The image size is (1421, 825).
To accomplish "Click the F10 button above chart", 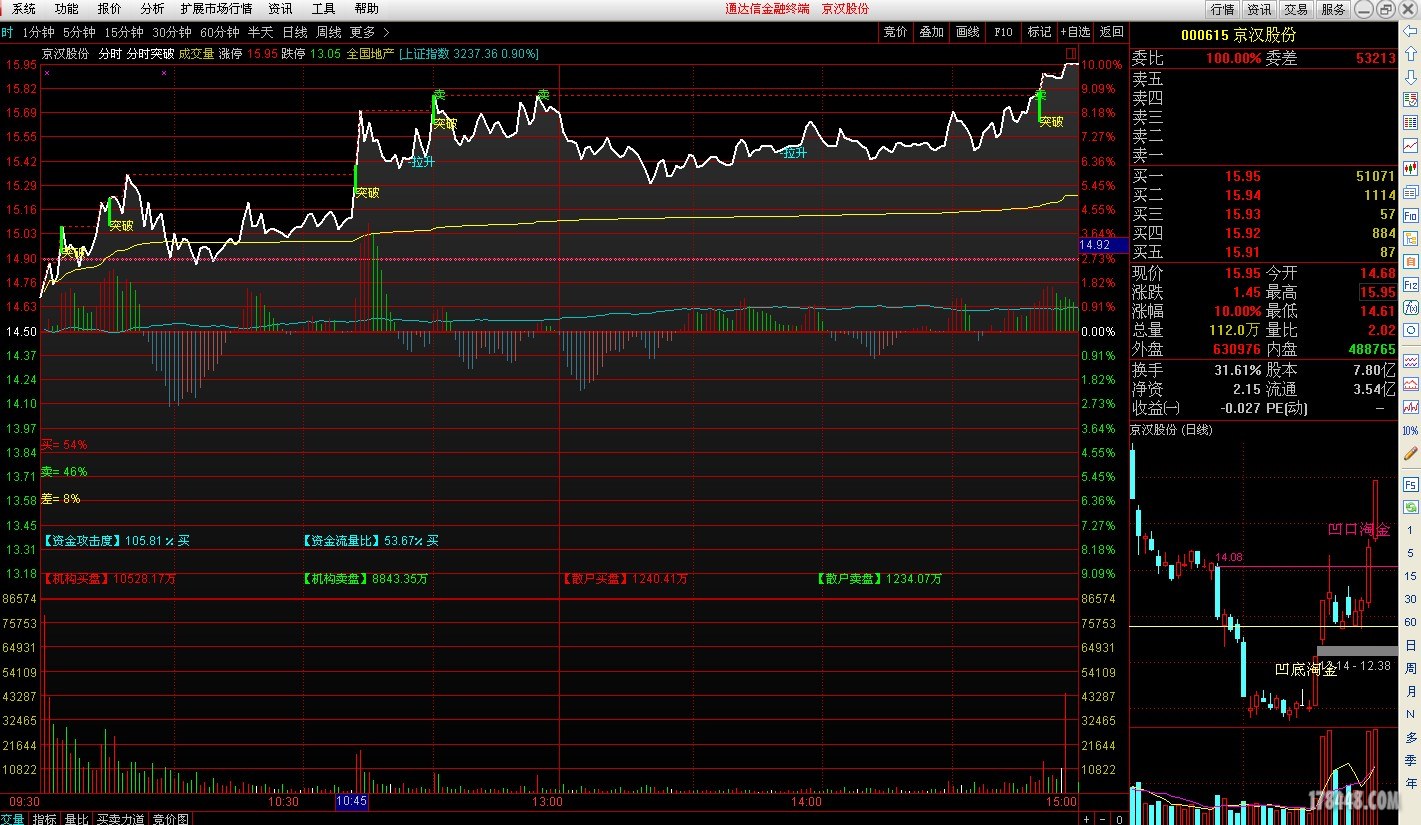I will click(1003, 32).
